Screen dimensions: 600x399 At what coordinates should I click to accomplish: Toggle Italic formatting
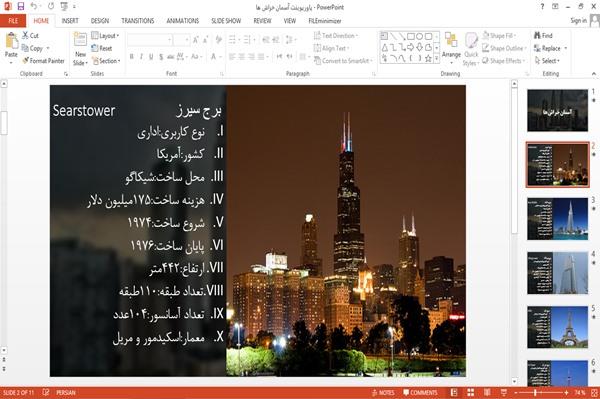(141, 57)
